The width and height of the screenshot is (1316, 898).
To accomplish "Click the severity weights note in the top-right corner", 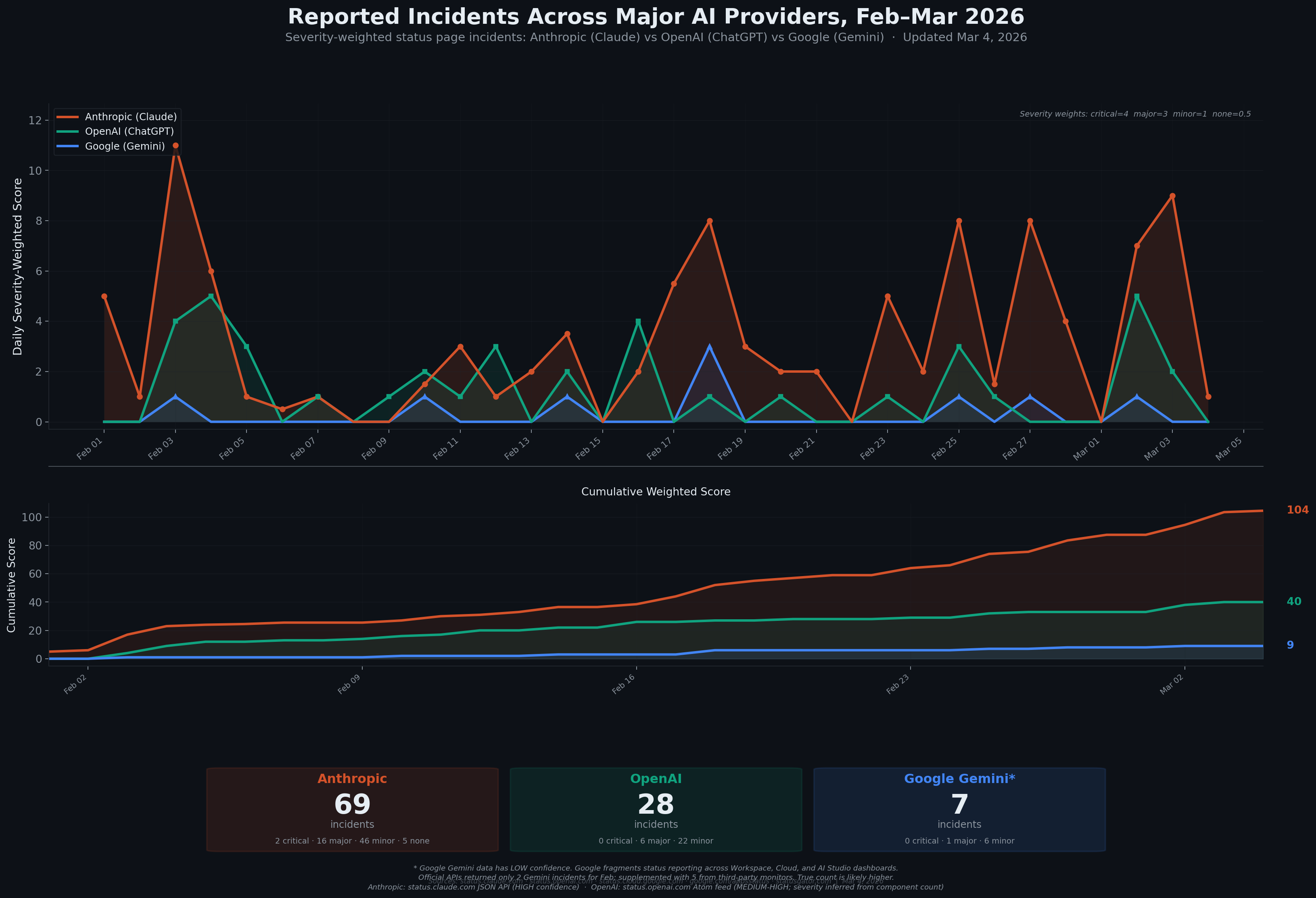I will click(1135, 113).
